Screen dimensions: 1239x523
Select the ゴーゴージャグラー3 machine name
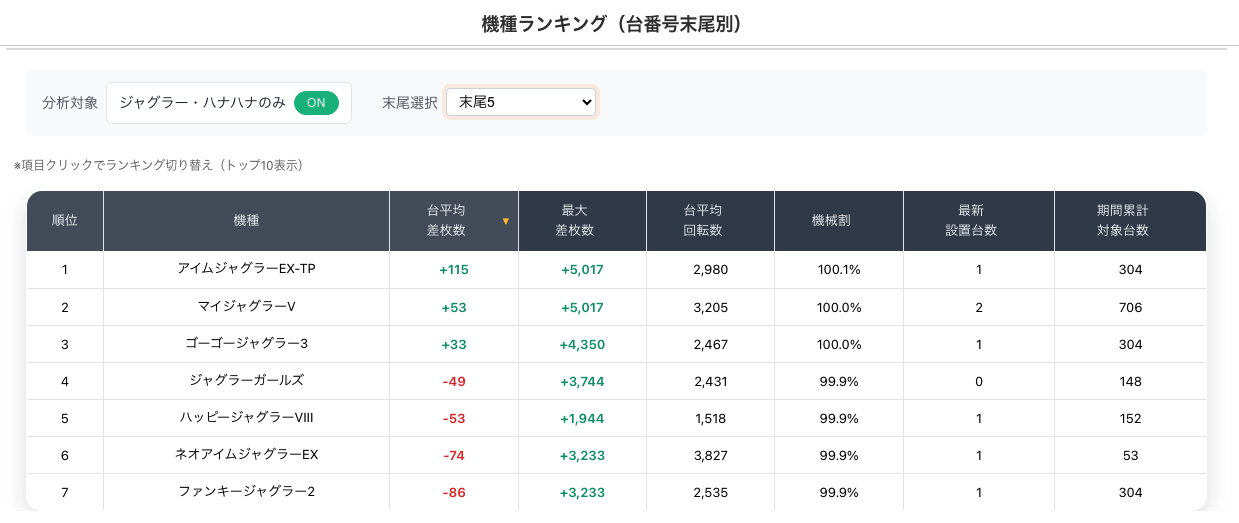(x=246, y=344)
